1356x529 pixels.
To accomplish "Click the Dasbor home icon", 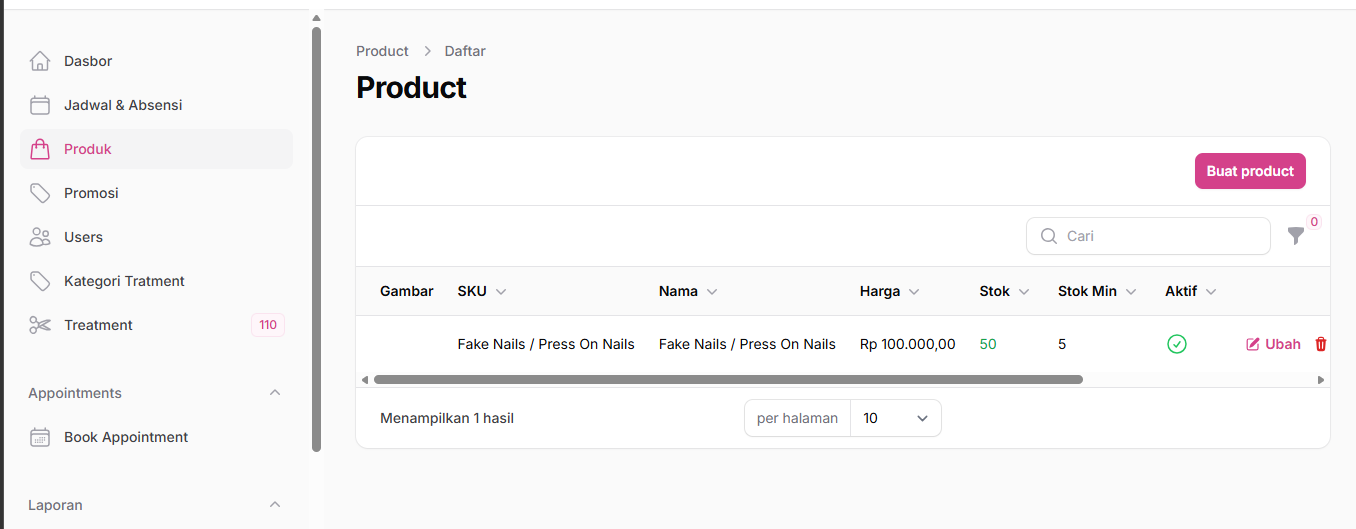I will (40, 61).
